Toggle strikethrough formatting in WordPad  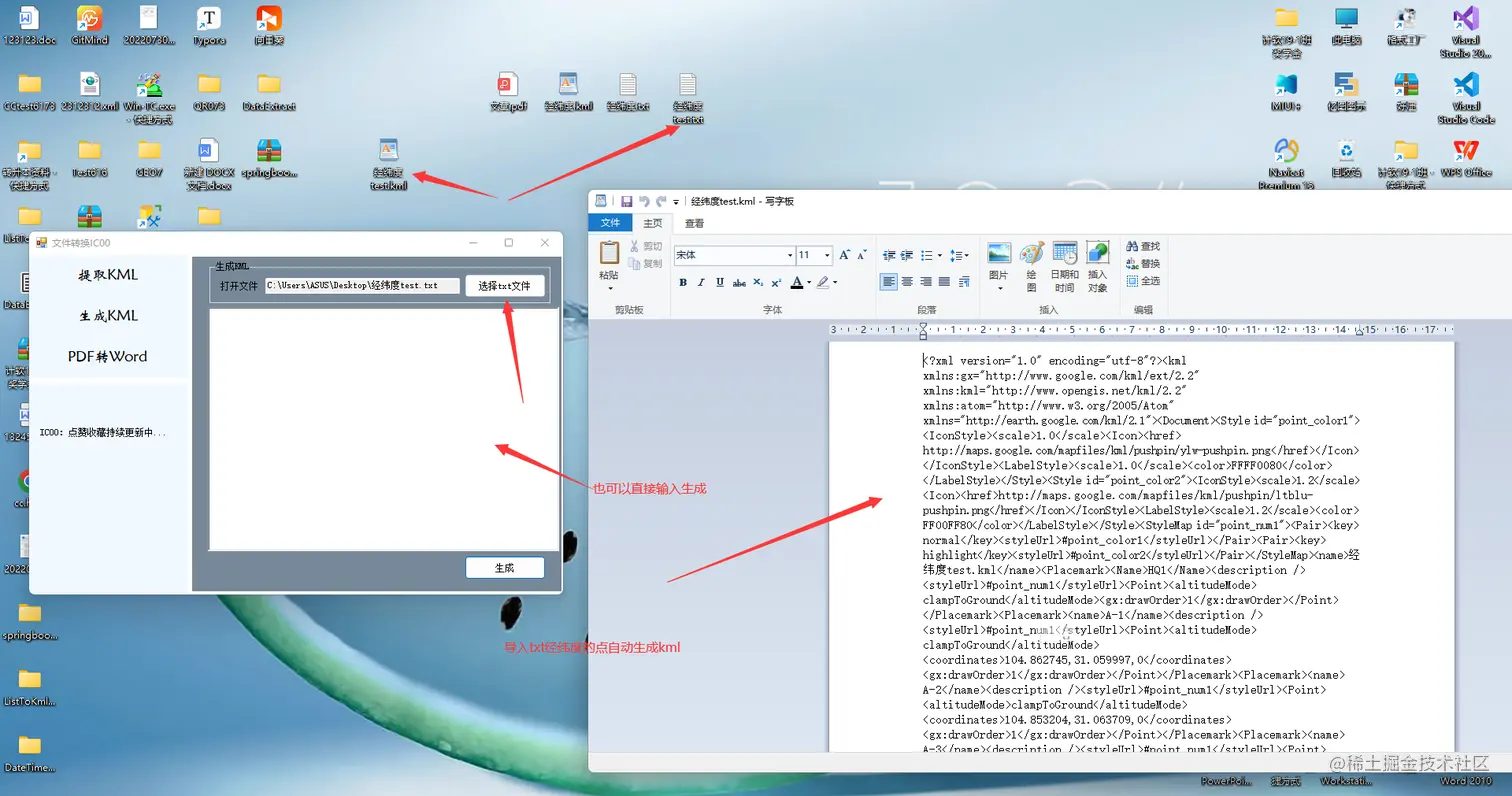pyautogui.click(x=739, y=283)
